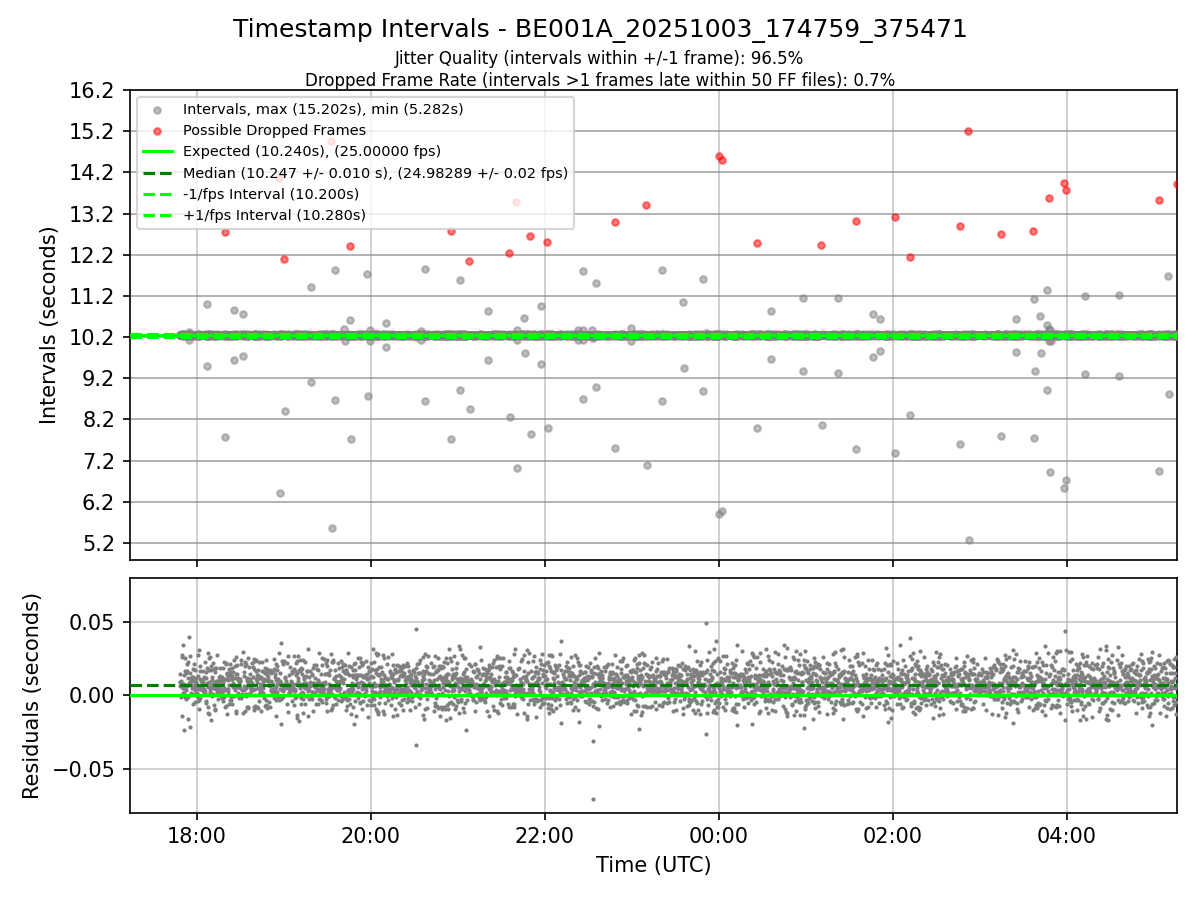Click legend entry 'Expected (10.240s), (25.00000 fps)'
Image resolution: width=1200 pixels, height=900 pixels.
click(312, 151)
